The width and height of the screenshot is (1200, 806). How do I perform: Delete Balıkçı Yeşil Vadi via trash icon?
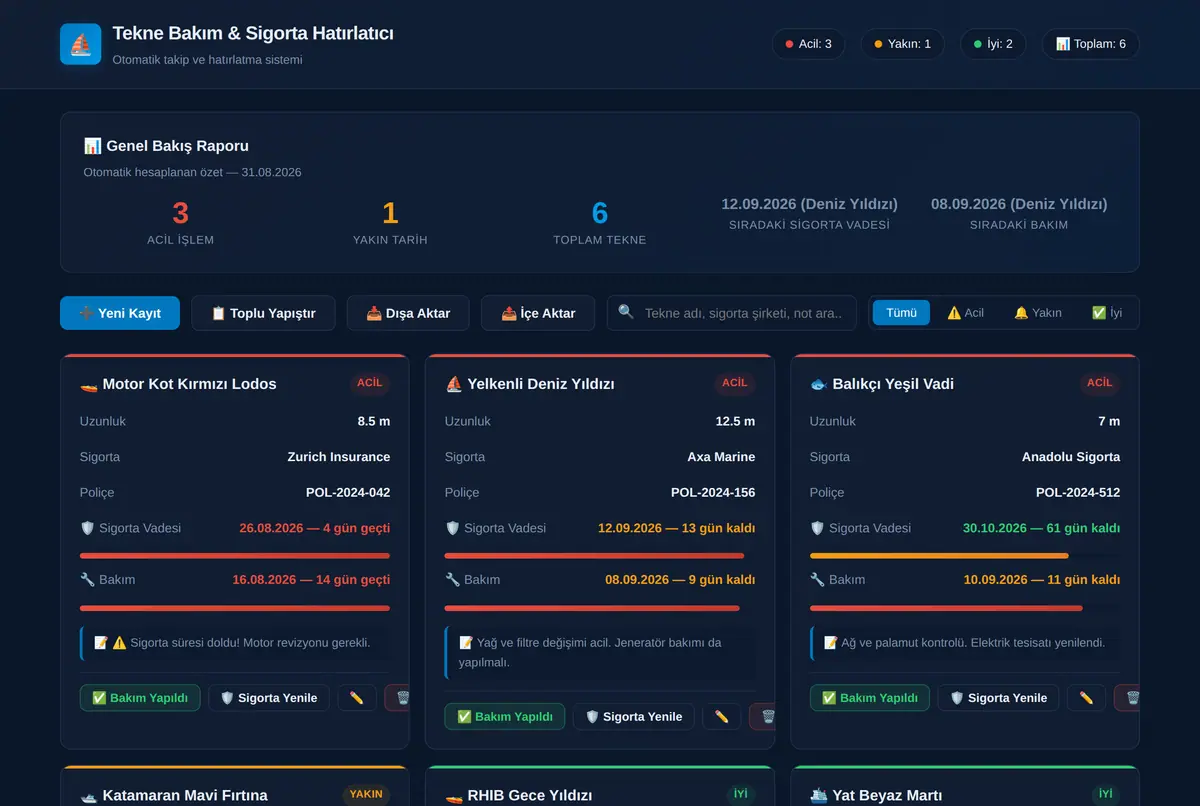click(x=1127, y=698)
